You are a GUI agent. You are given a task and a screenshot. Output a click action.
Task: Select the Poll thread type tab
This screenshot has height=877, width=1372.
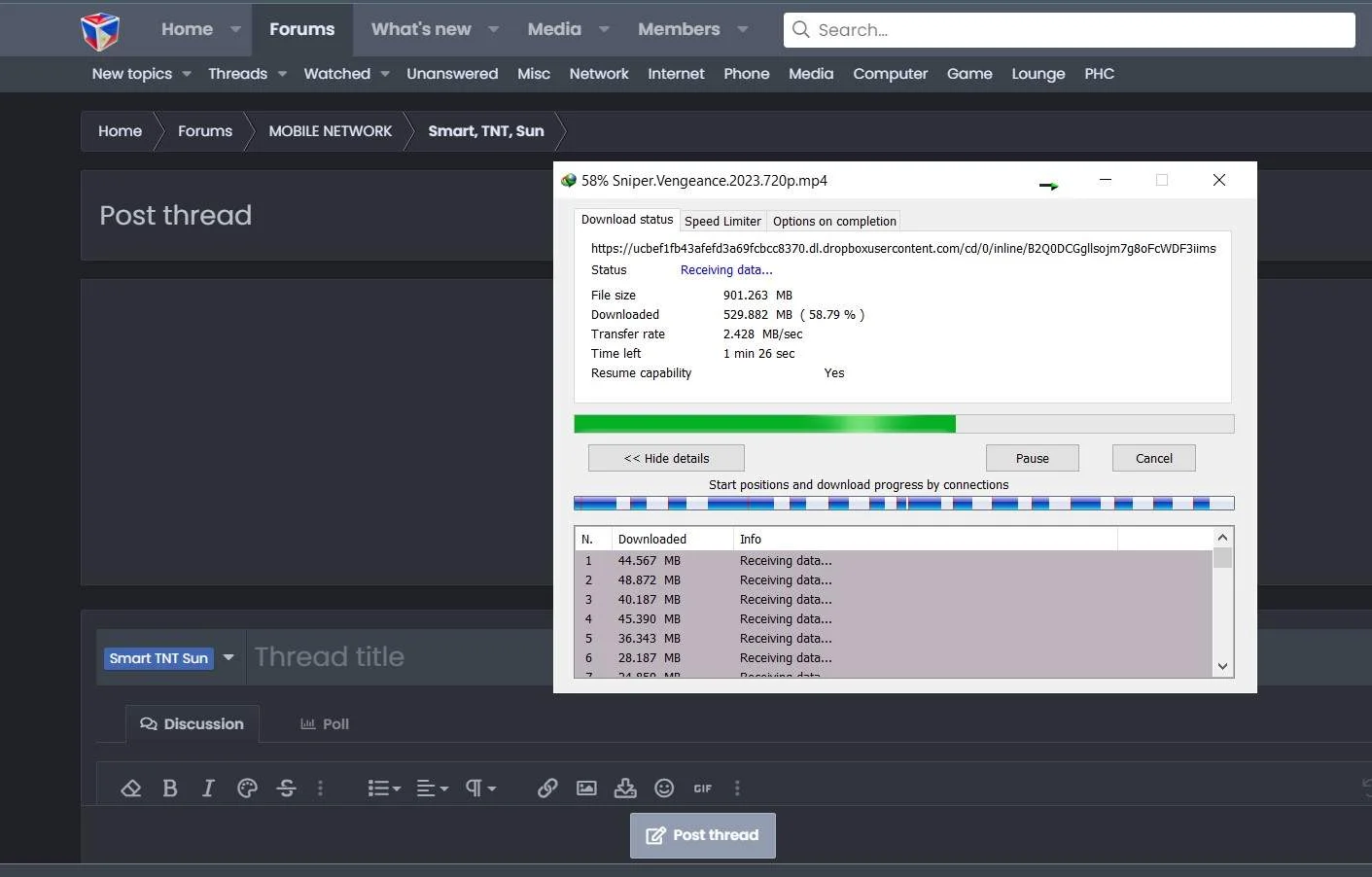325,724
